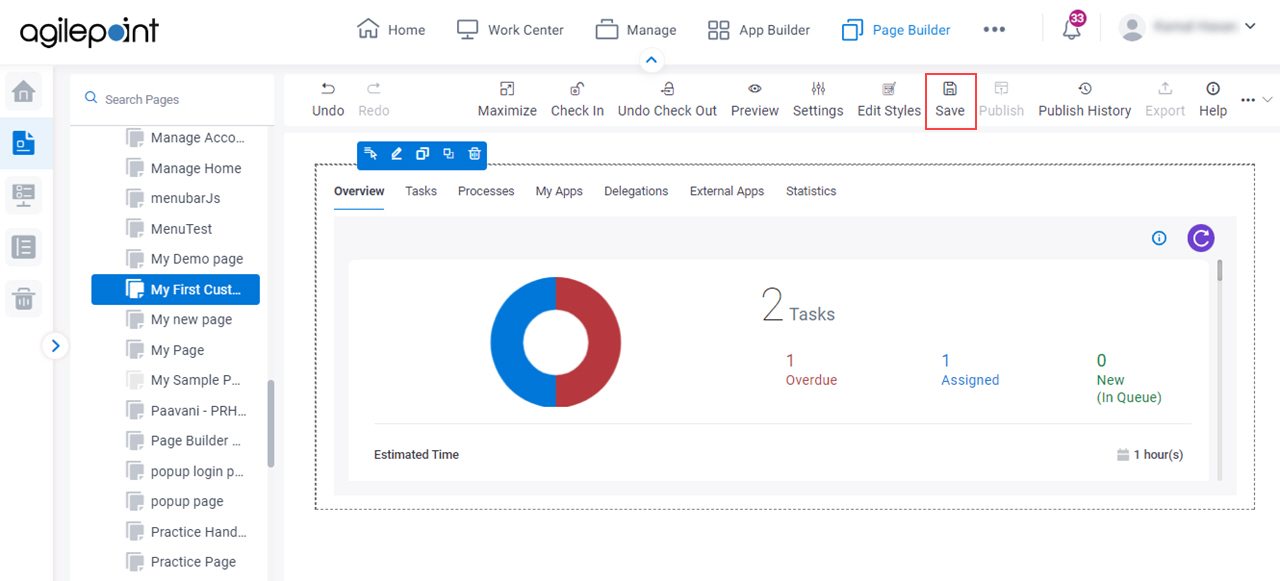
Task: Click the widget arrange layers icon
Action: tap(448, 154)
